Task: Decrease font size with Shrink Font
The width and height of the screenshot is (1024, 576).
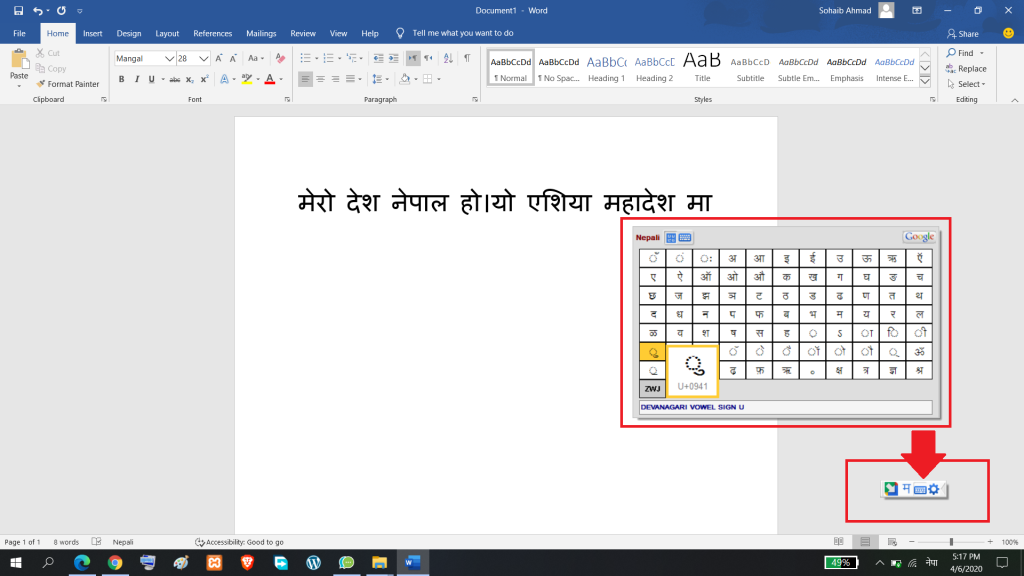Action: tap(233, 58)
